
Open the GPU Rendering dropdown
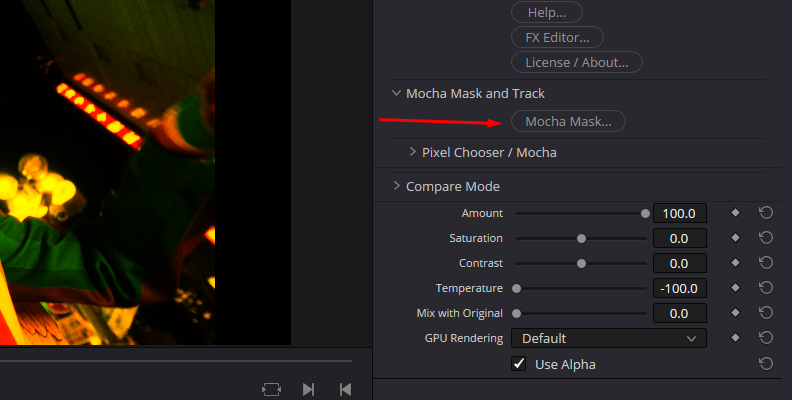tap(609, 338)
